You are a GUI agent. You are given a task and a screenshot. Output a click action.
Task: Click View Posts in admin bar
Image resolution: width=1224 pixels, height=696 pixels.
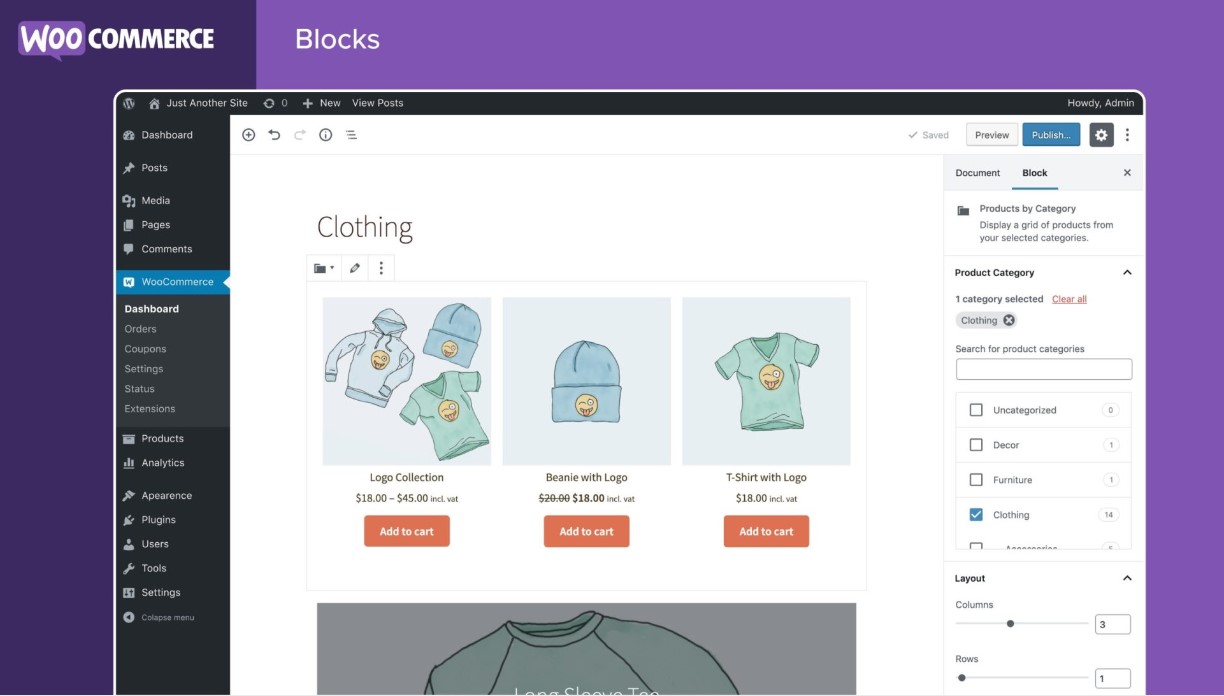[x=378, y=103]
